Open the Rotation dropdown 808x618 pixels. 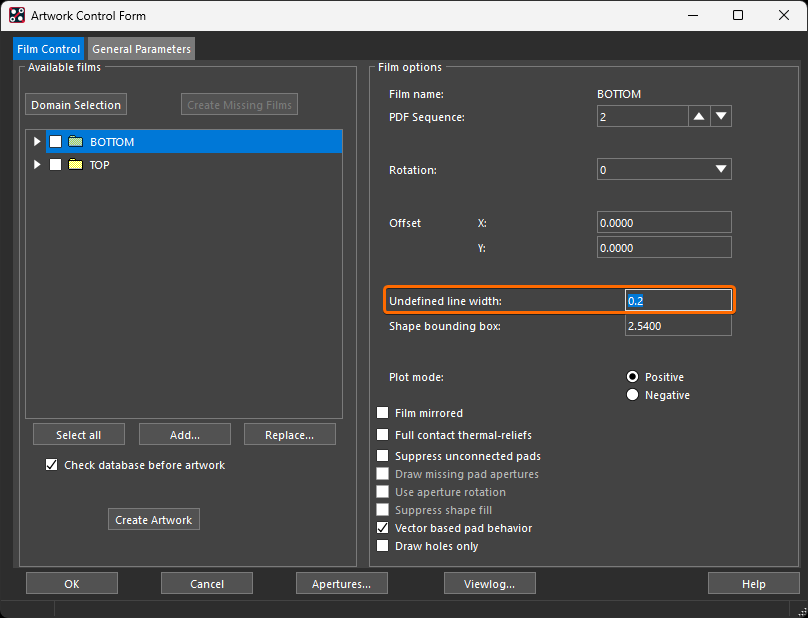[721, 170]
